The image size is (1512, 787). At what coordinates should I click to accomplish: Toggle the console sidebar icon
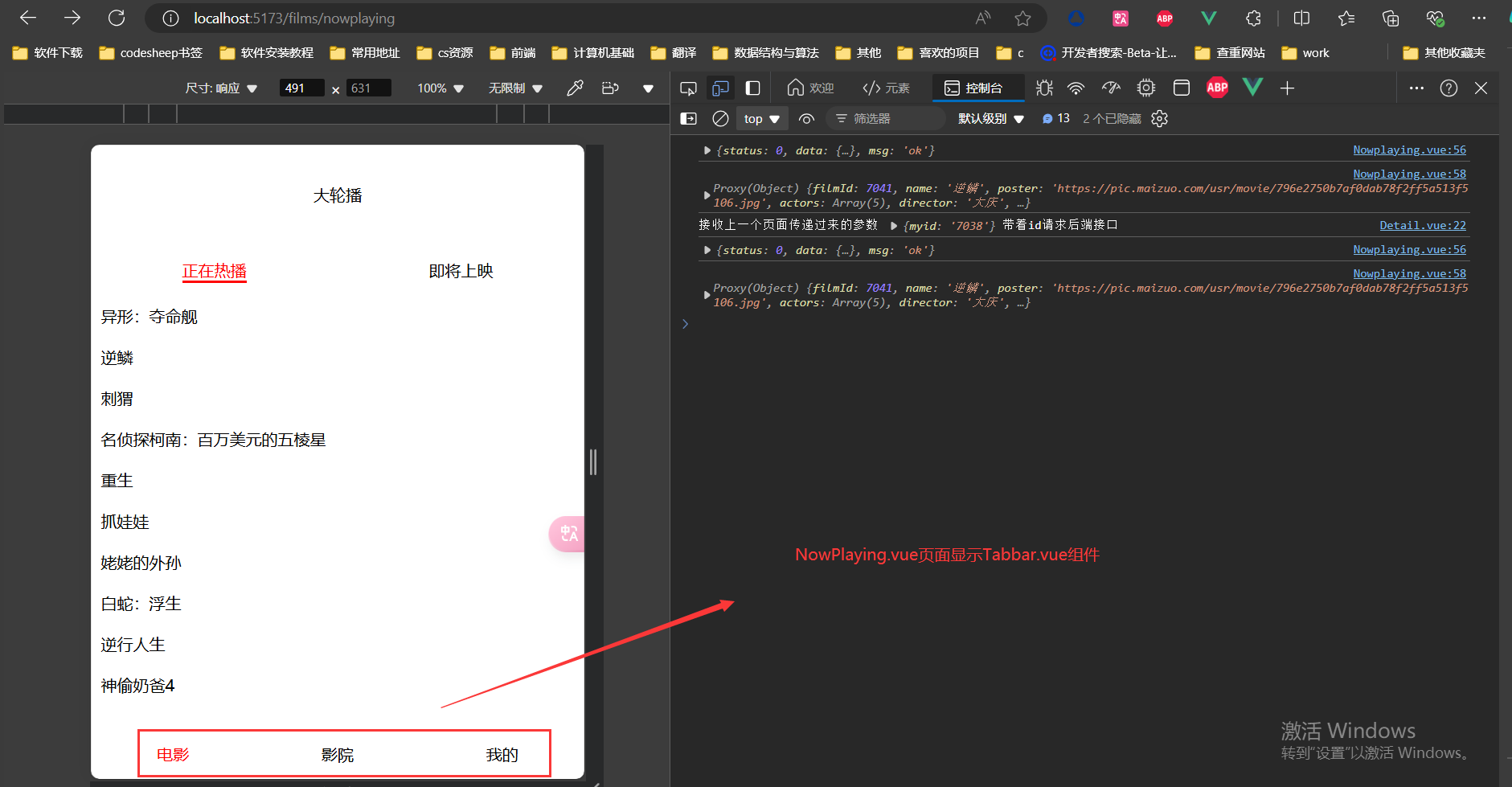point(689,118)
